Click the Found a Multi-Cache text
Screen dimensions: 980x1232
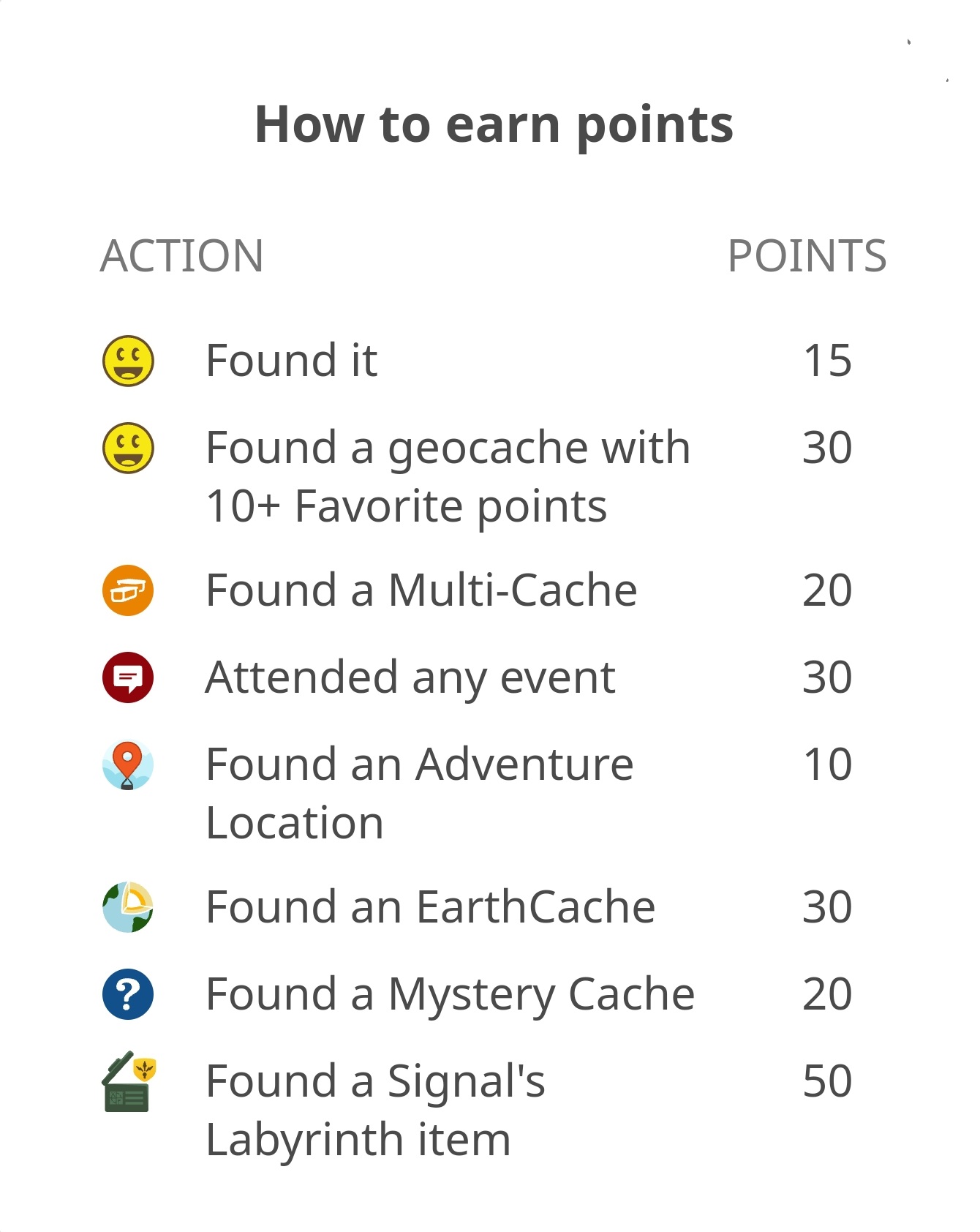tap(421, 590)
